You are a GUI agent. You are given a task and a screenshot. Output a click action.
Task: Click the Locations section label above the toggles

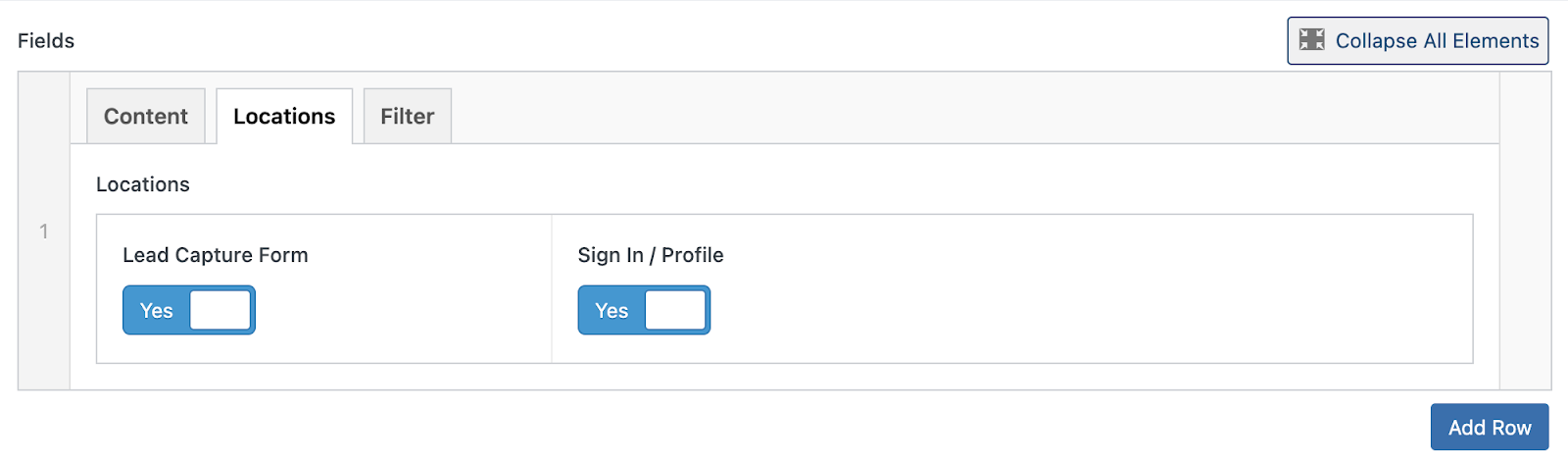[143, 184]
